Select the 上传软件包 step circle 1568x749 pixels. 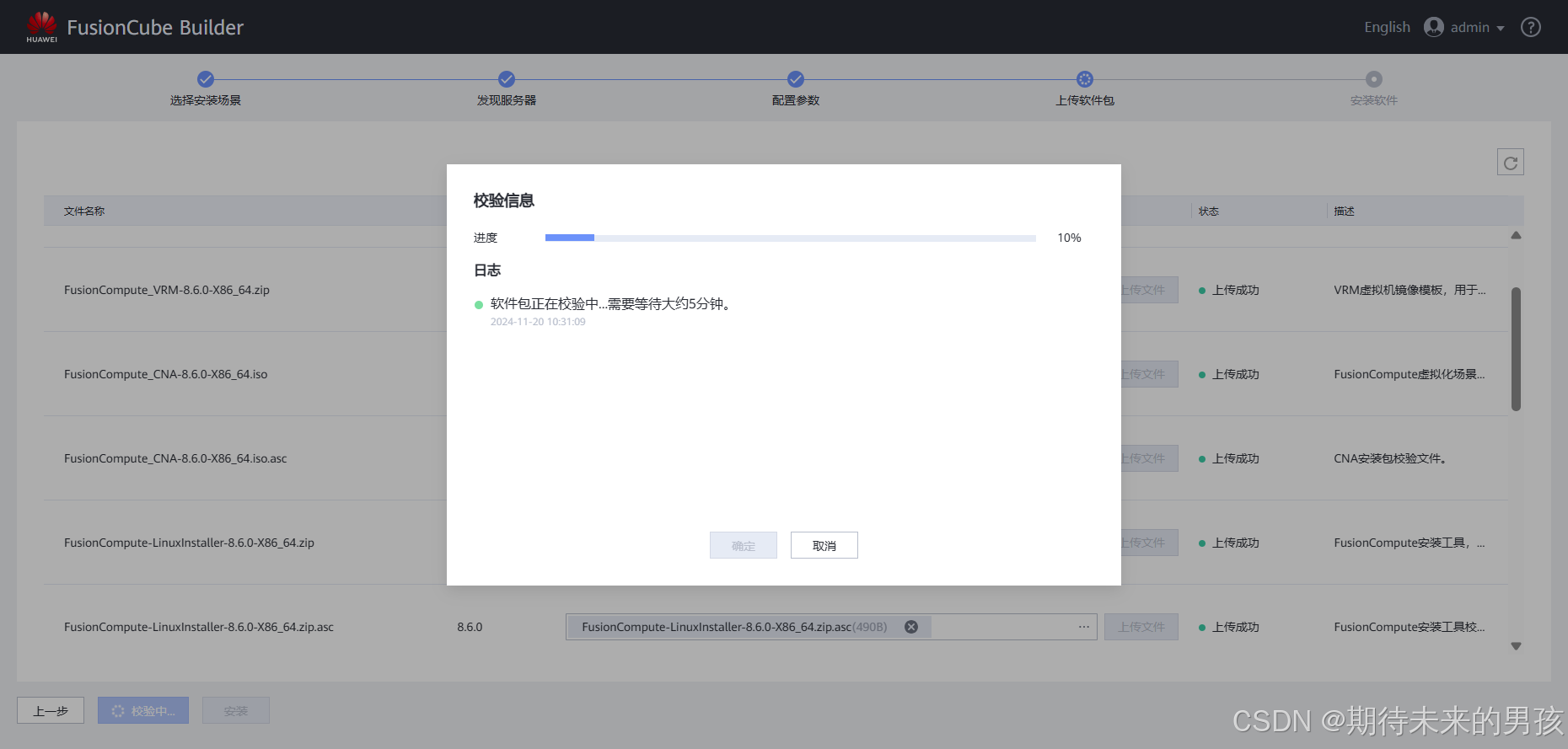click(1085, 79)
